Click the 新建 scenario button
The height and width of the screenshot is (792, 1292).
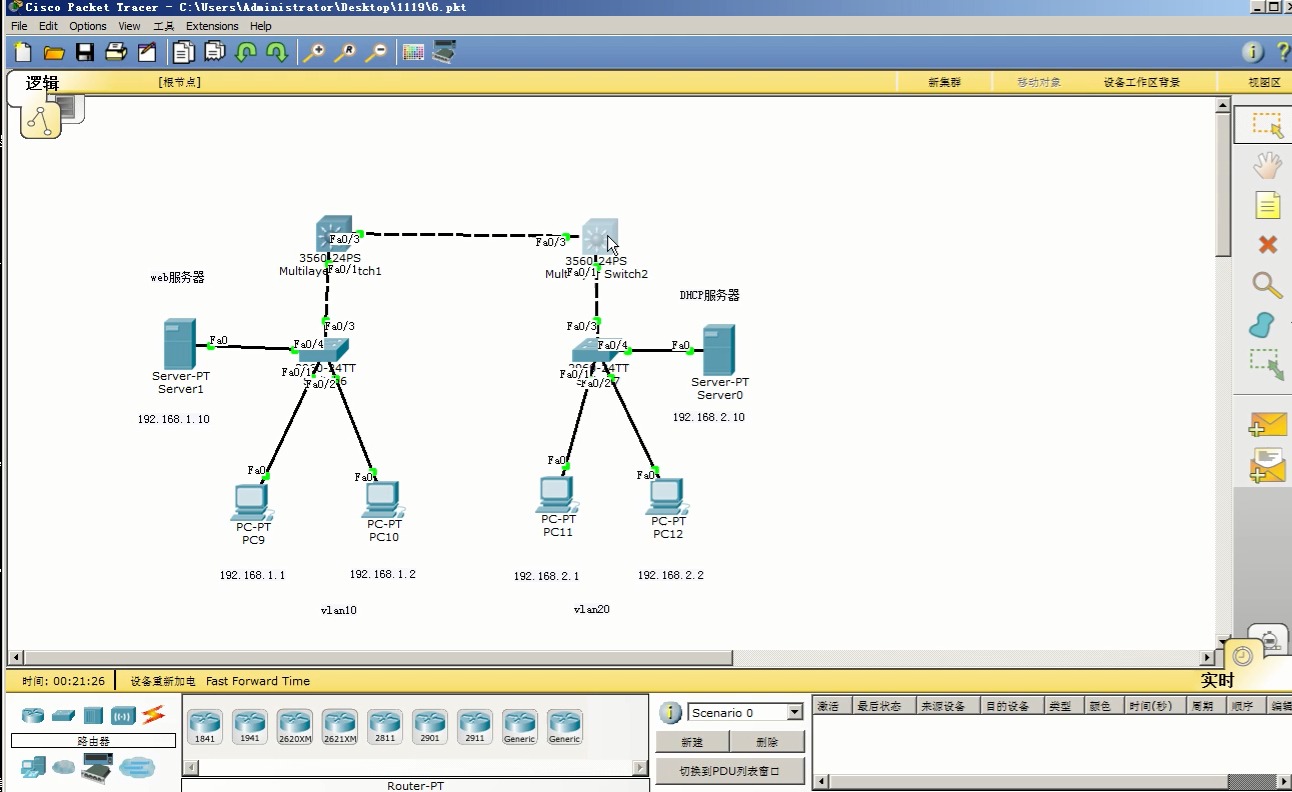[x=692, y=742]
